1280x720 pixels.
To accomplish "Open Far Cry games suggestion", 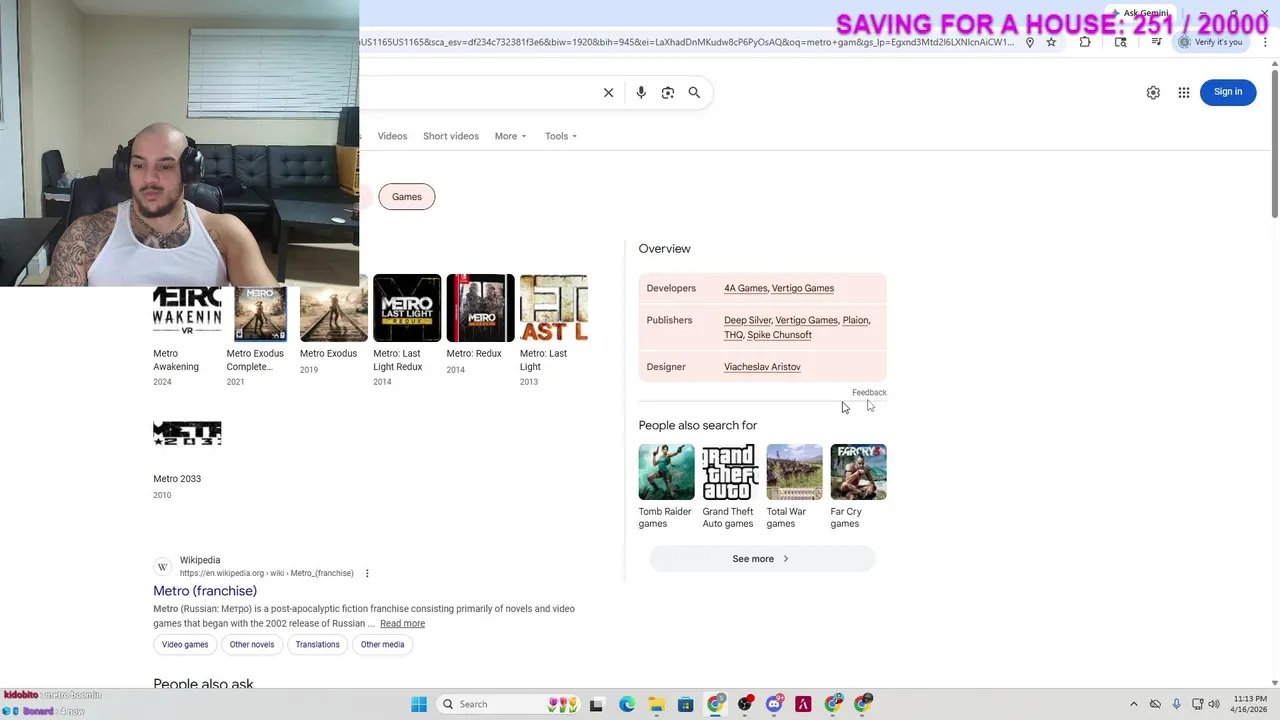I will pos(858,486).
